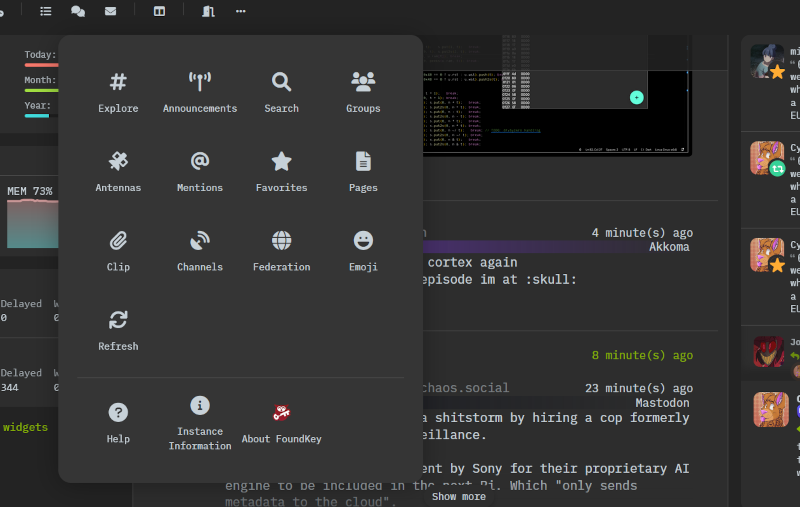The width and height of the screenshot is (800, 507).
Task: Click Refresh in the menu
Action: click(118, 331)
